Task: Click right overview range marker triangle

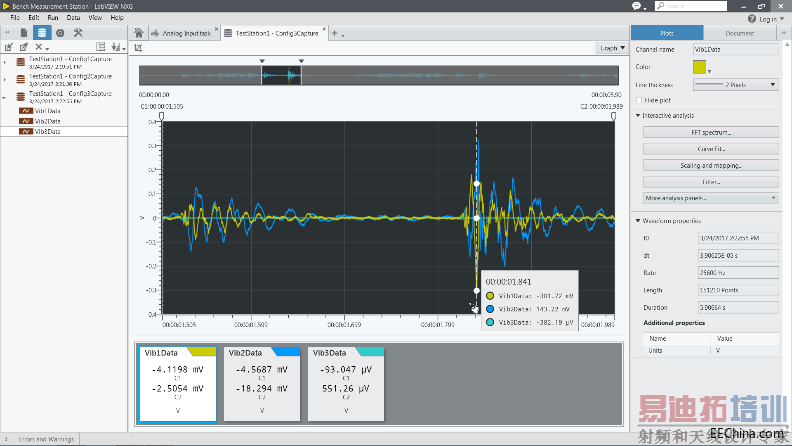Action: click(302, 61)
